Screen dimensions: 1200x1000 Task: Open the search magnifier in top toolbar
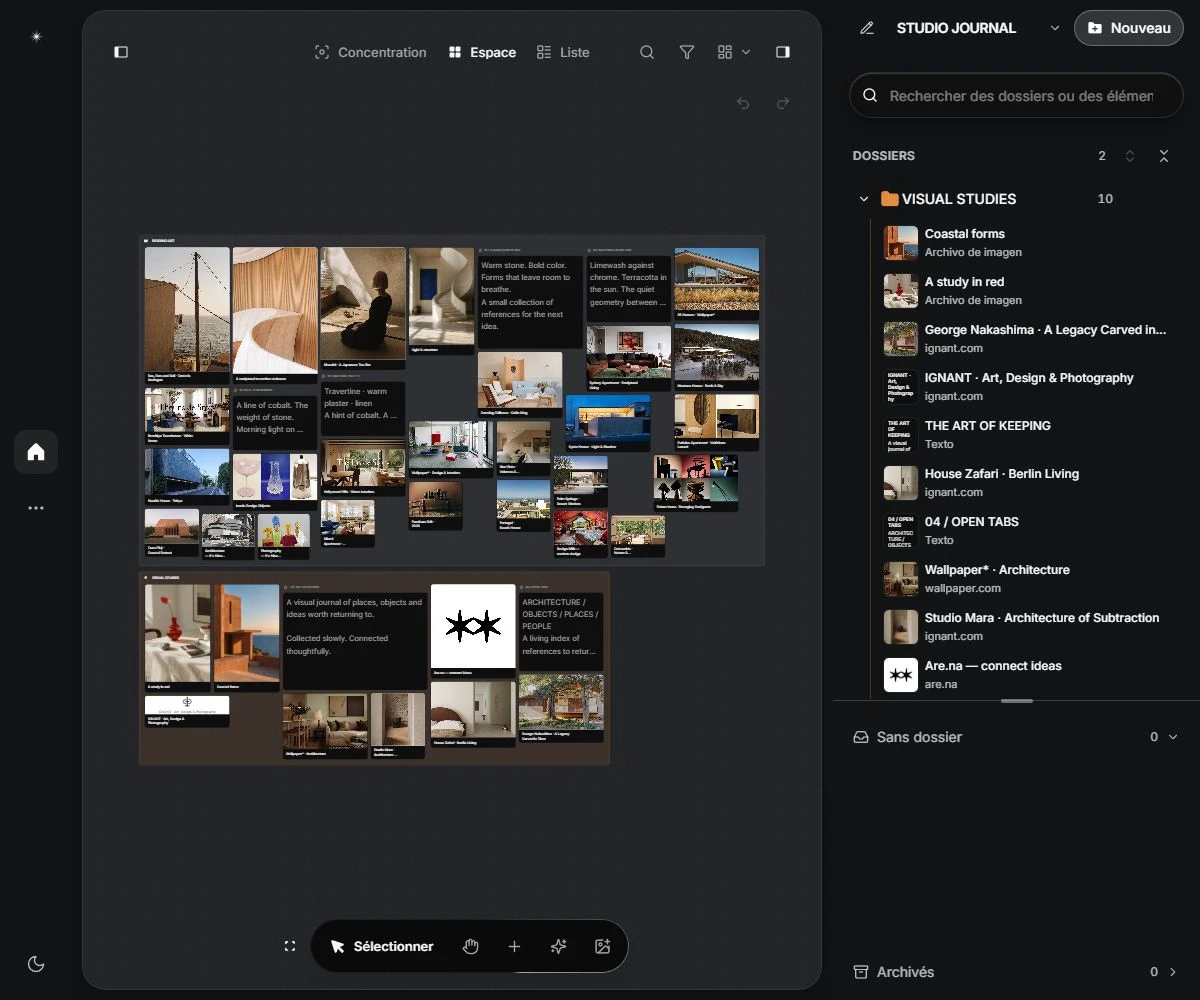[647, 52]
